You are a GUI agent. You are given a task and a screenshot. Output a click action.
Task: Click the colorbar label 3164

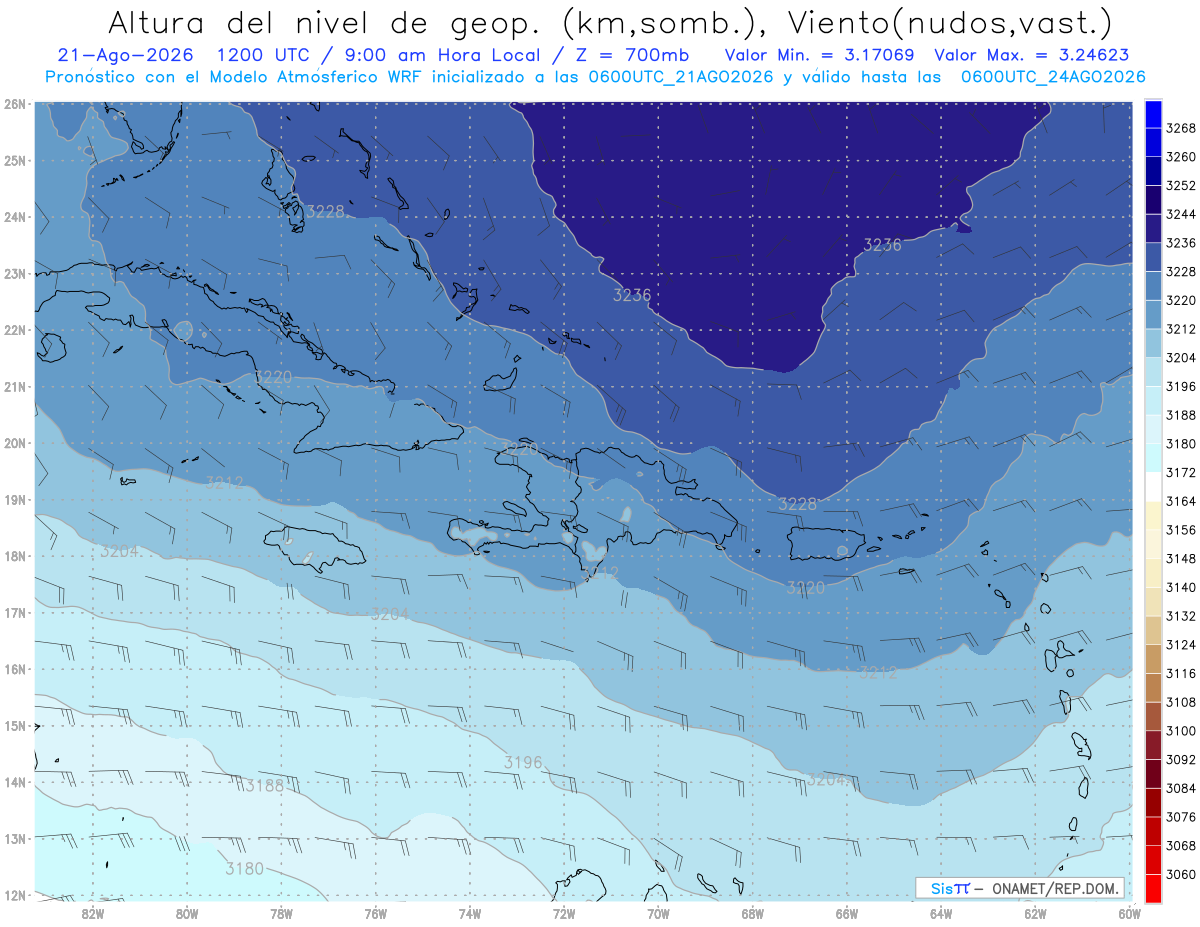[x=1181, y=501]
